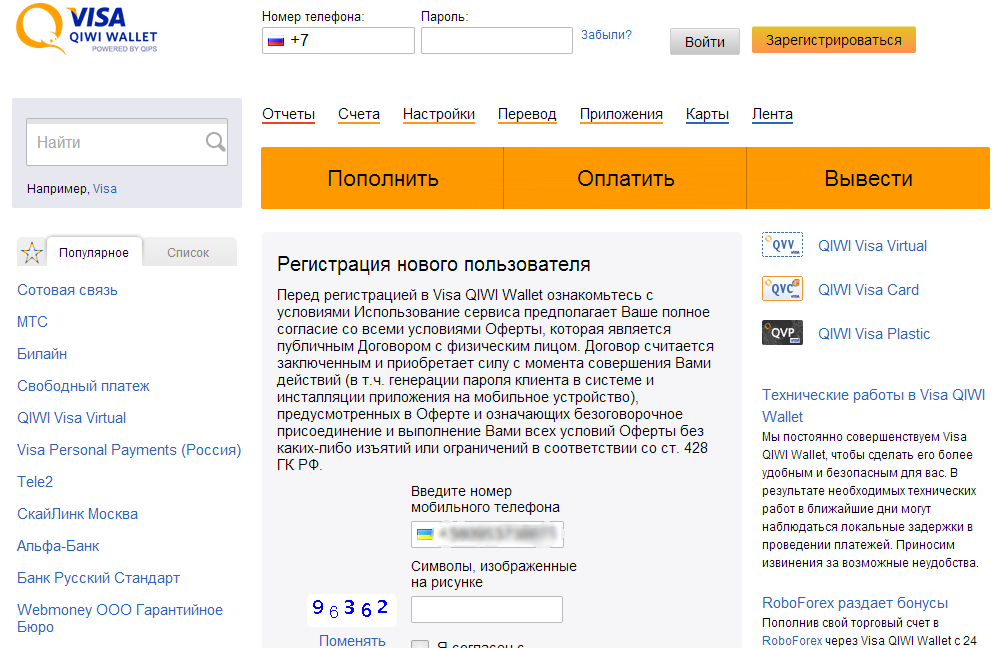Open the СкайЛинк Москва link
Screen dimensions: 999x648
78,514
